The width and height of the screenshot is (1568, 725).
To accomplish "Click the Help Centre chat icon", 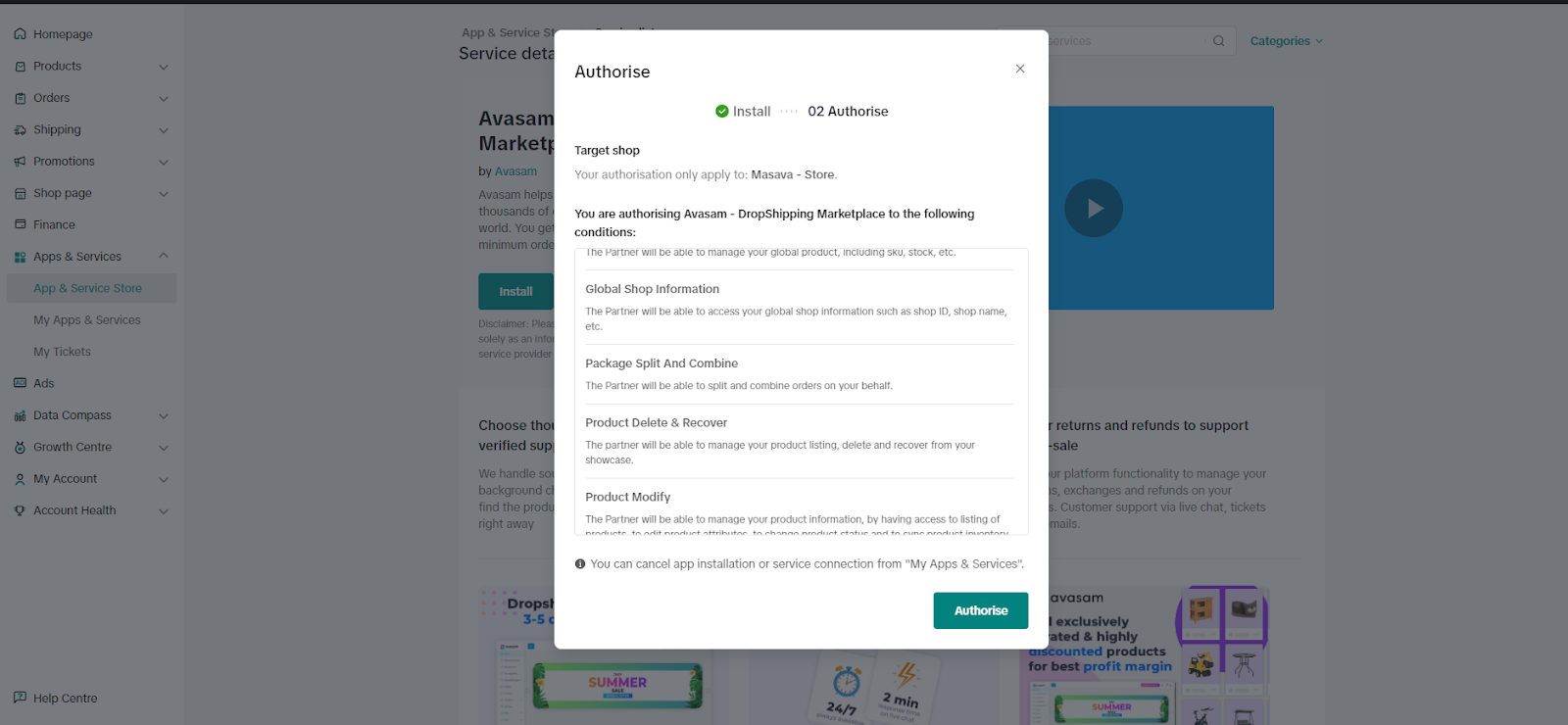I will (20, 698).
